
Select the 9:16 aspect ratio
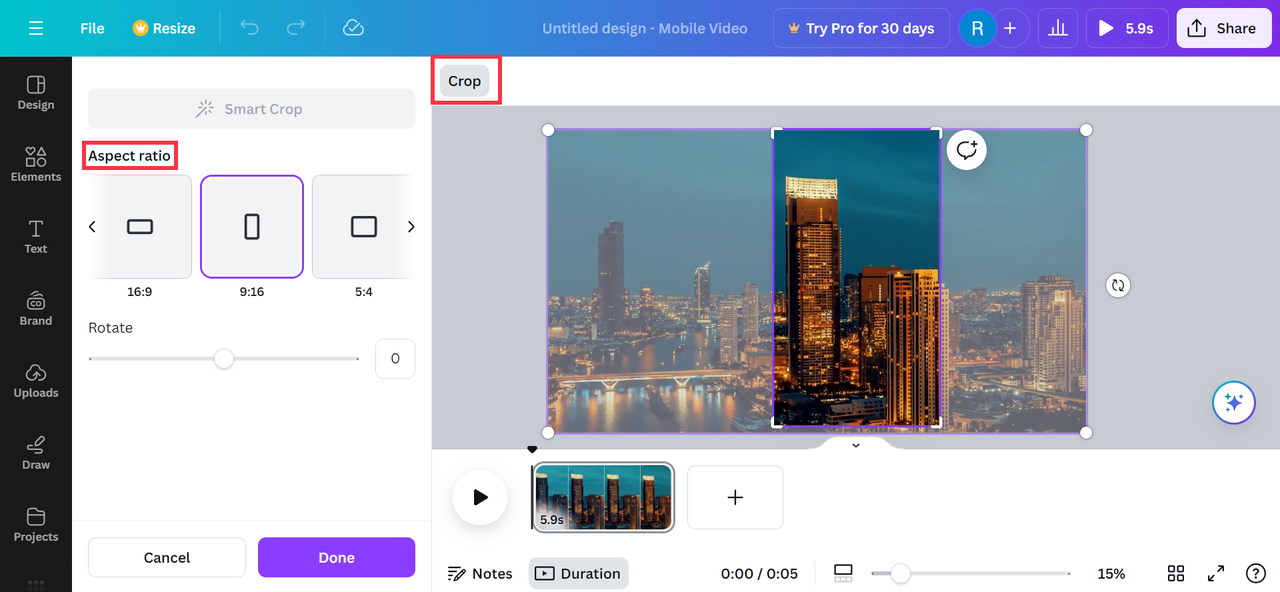pos(252,227)
